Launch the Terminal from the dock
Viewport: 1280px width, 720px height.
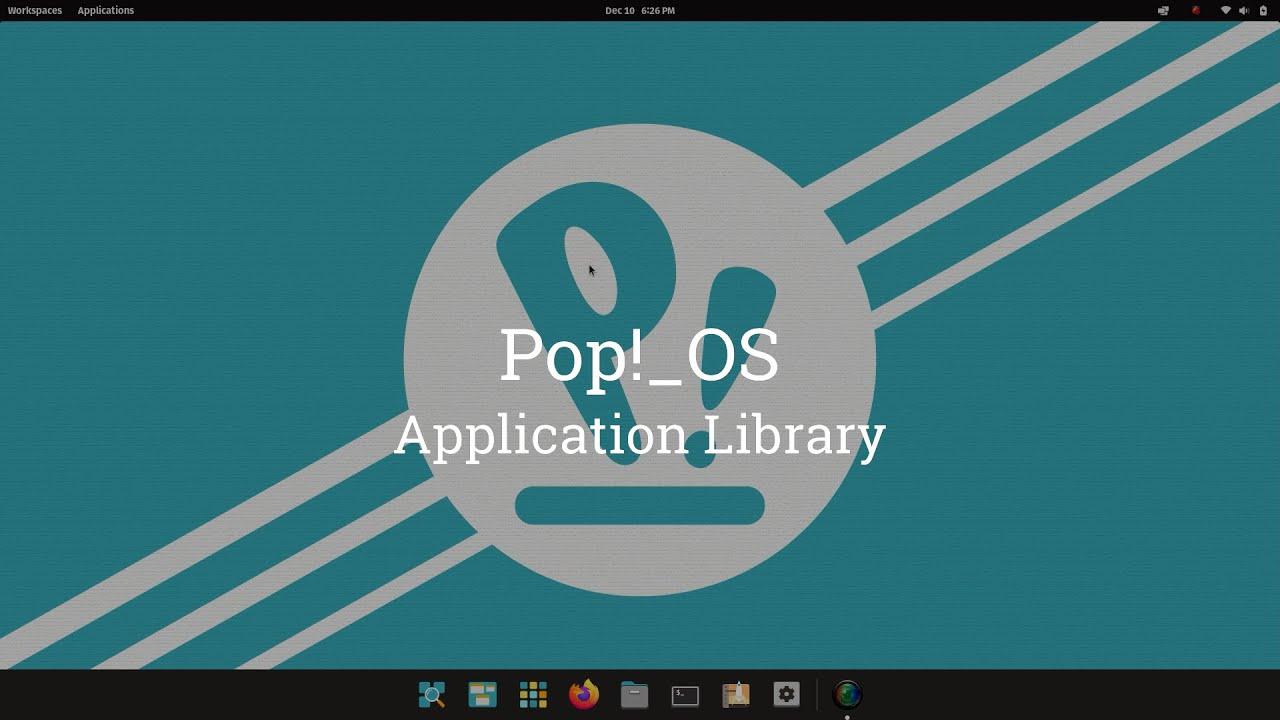pos(685,694)
